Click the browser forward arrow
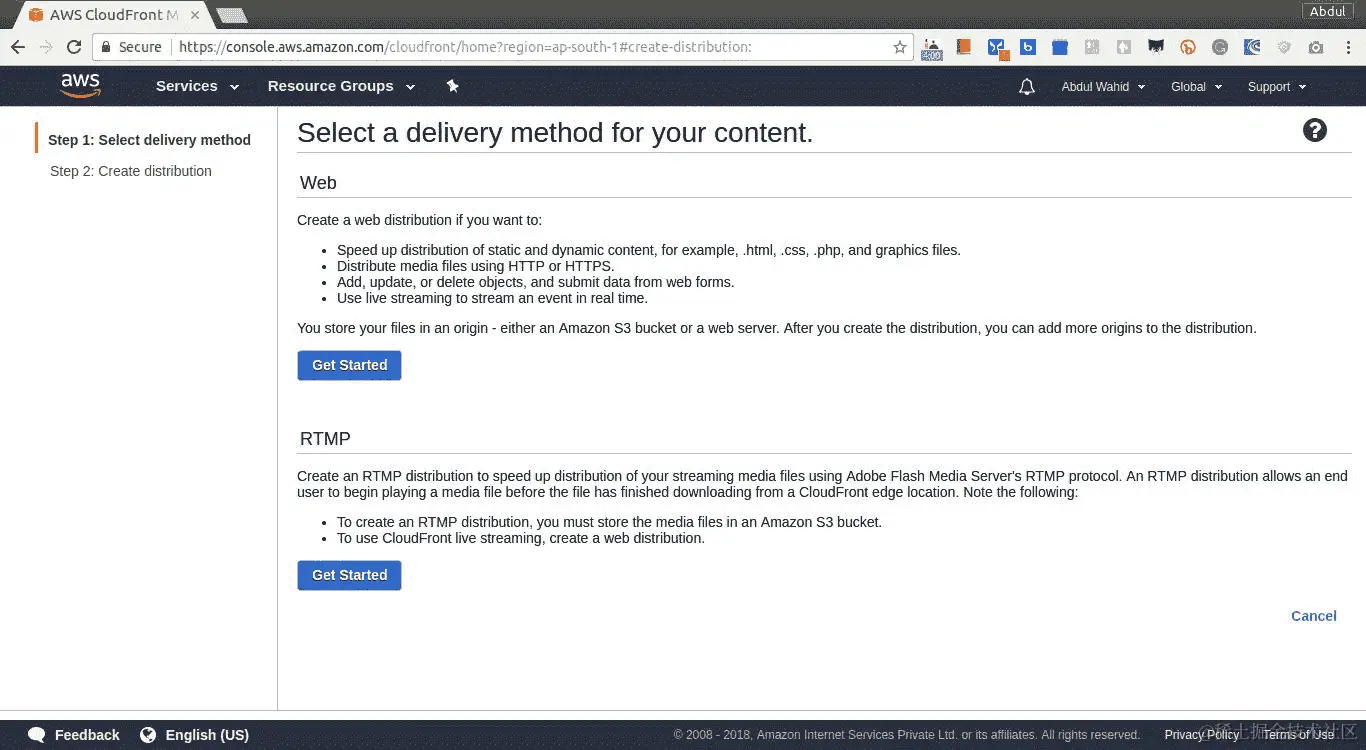The height and width of the screenshot is (750, 1366). pos(46,47)
